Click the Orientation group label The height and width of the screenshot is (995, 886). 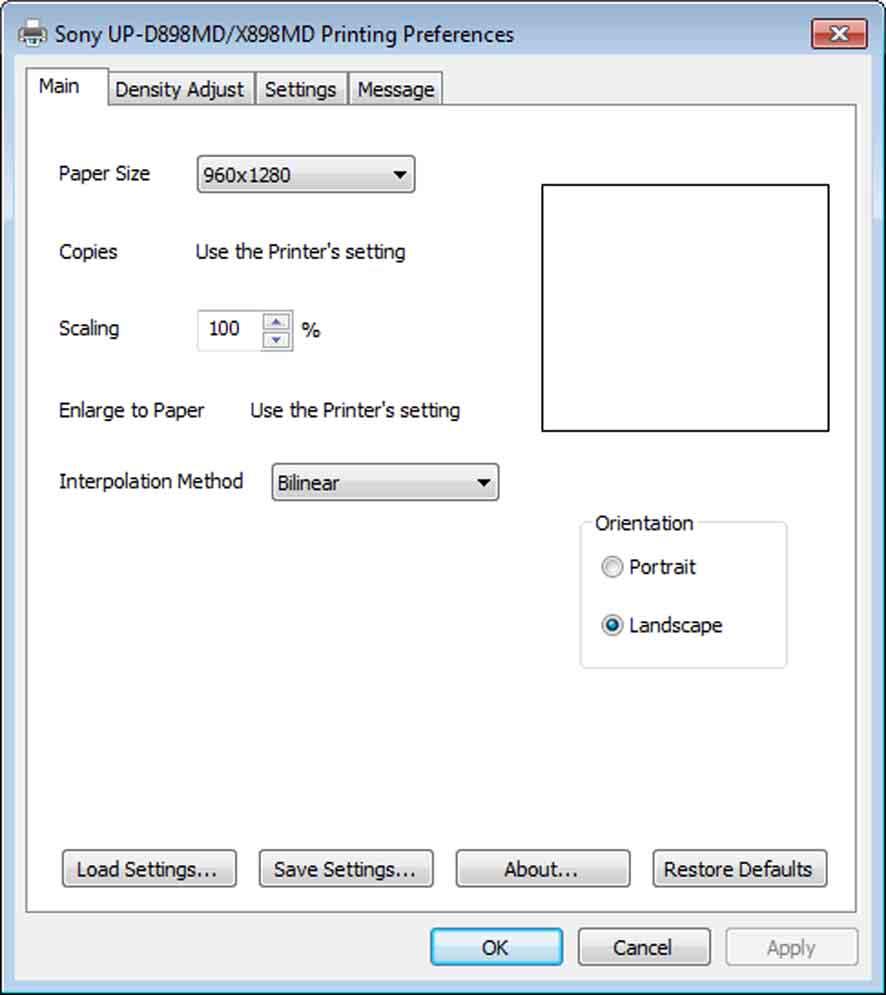pos(644,524)
